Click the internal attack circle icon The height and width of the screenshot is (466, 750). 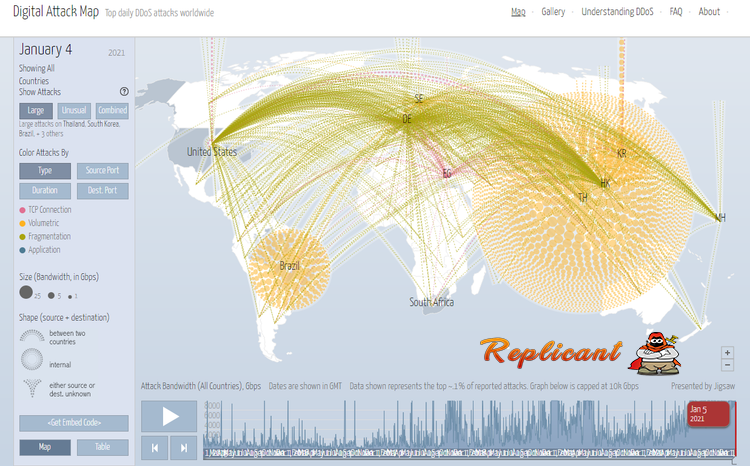pos(32,359)
